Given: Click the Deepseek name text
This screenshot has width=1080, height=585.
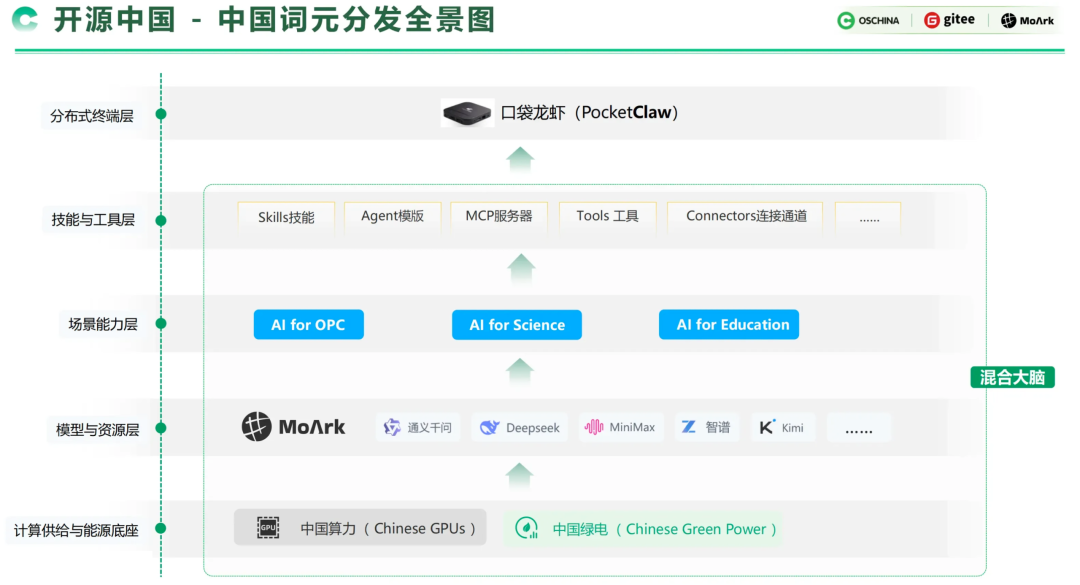Looking at the screenshot, I should tap(532, 428).
